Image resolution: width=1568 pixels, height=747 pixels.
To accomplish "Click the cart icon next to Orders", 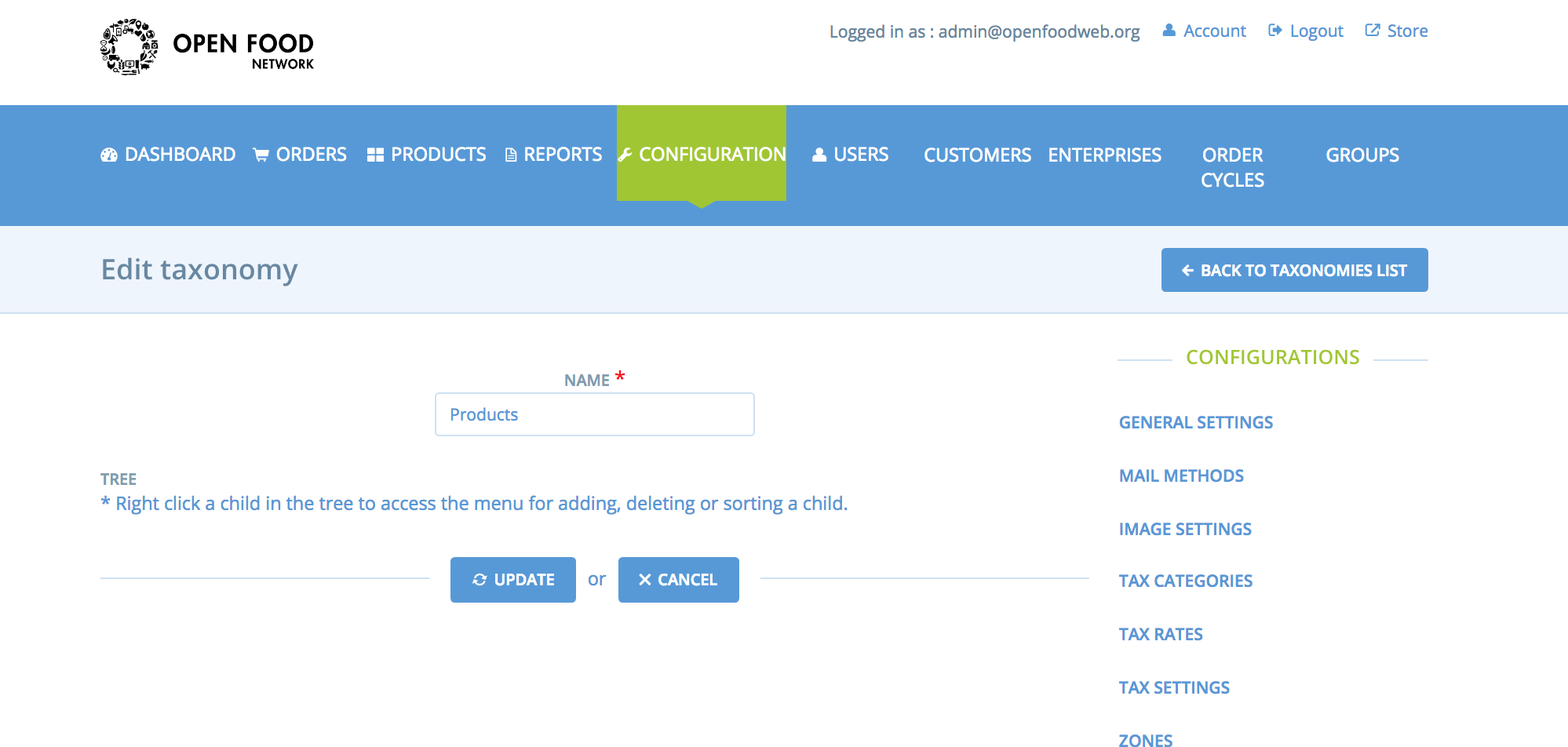I will pos(261,154).
